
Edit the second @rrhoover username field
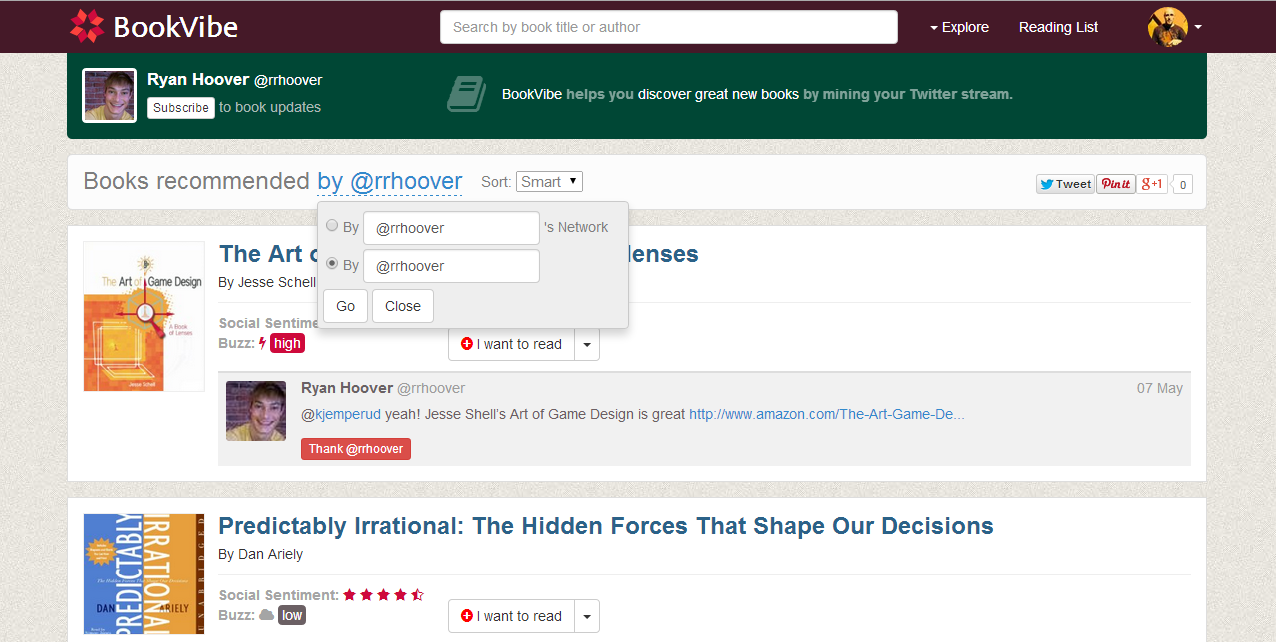coord(451,266)
